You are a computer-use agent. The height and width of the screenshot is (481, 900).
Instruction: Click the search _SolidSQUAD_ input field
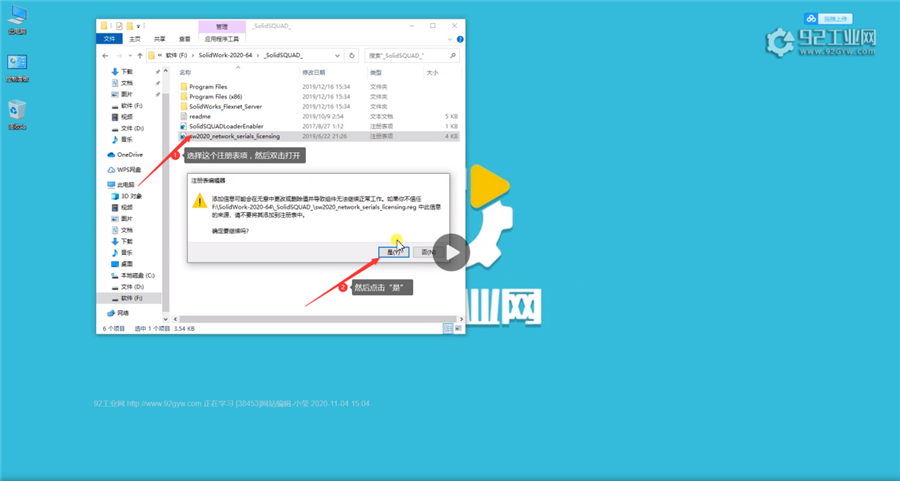pos(411,56)
